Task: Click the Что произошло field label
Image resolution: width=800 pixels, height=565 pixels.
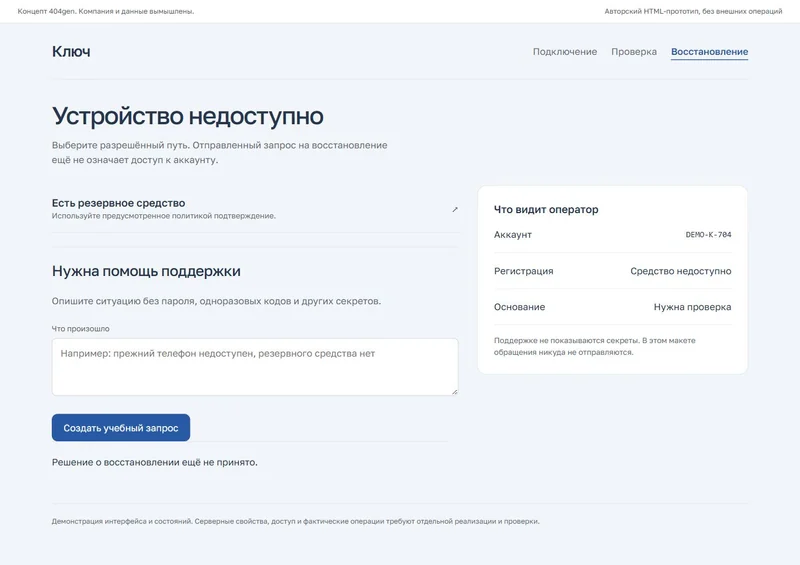Action: point(81,329)
